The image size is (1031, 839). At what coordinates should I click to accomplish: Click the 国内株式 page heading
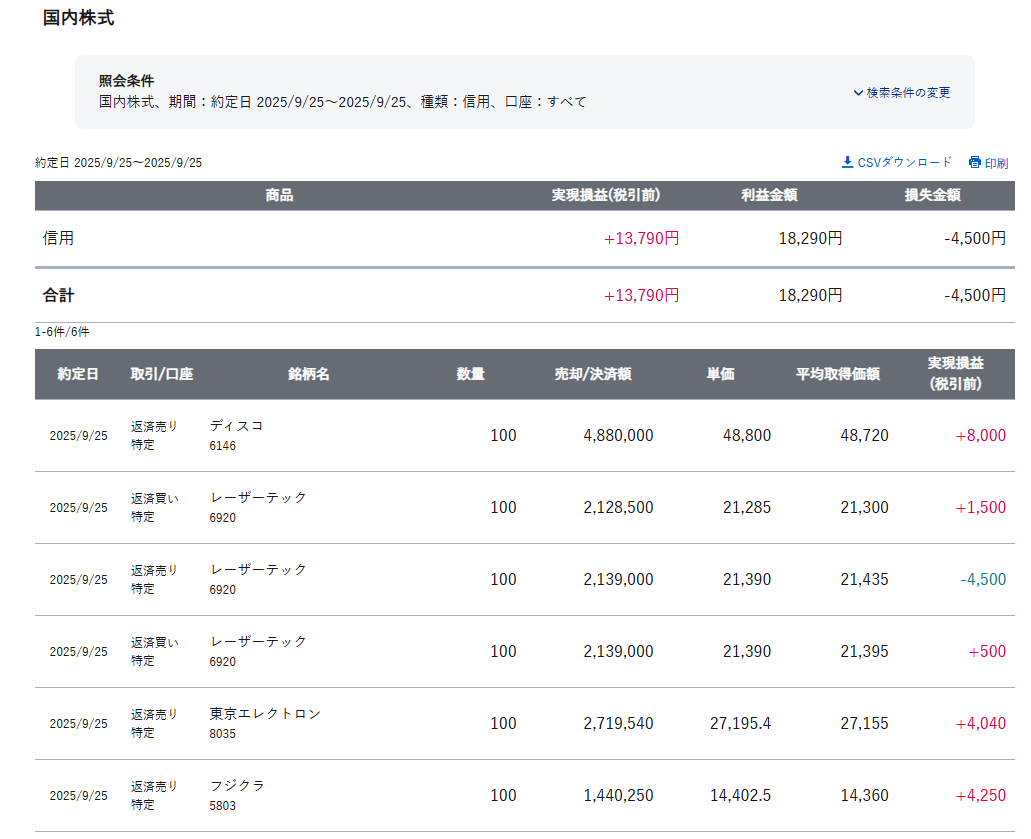[78, 18]
